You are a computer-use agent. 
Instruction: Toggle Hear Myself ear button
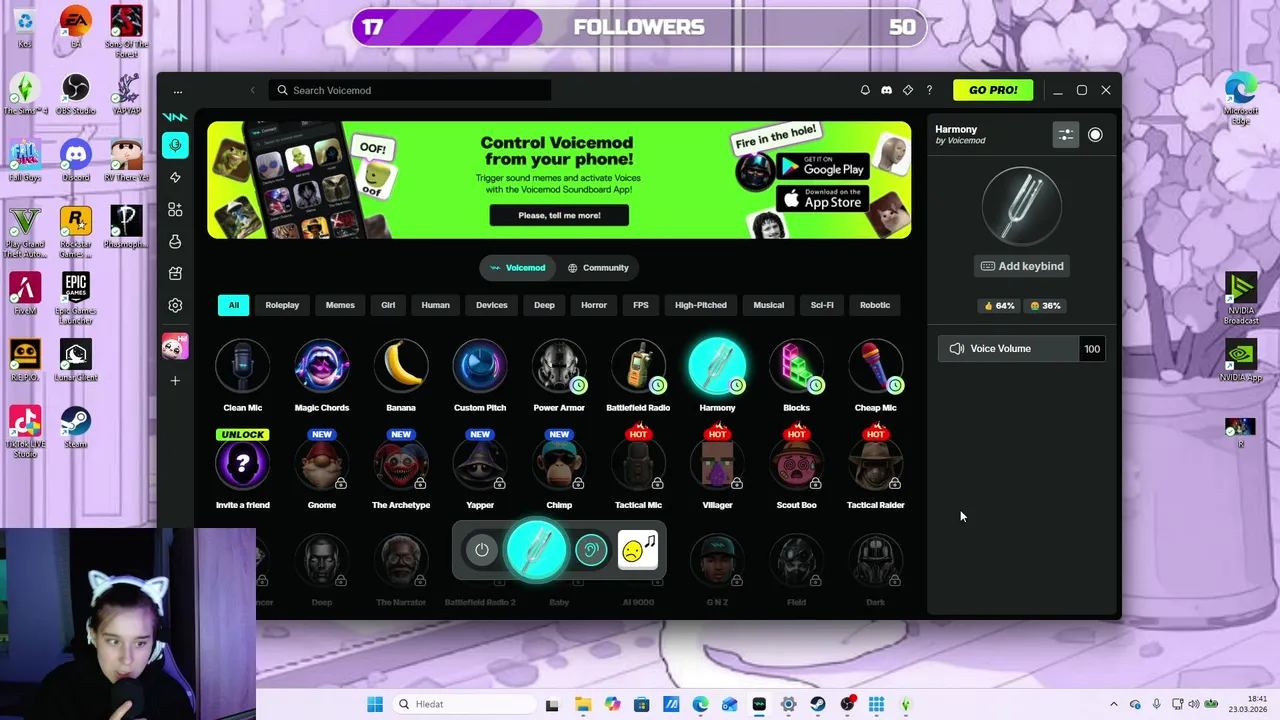pyautogui.click(x=591, y=550)
